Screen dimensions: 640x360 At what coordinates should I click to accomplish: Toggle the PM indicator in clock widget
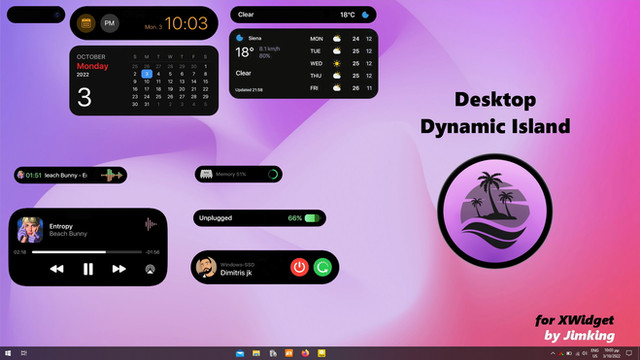tap(109, 23)
